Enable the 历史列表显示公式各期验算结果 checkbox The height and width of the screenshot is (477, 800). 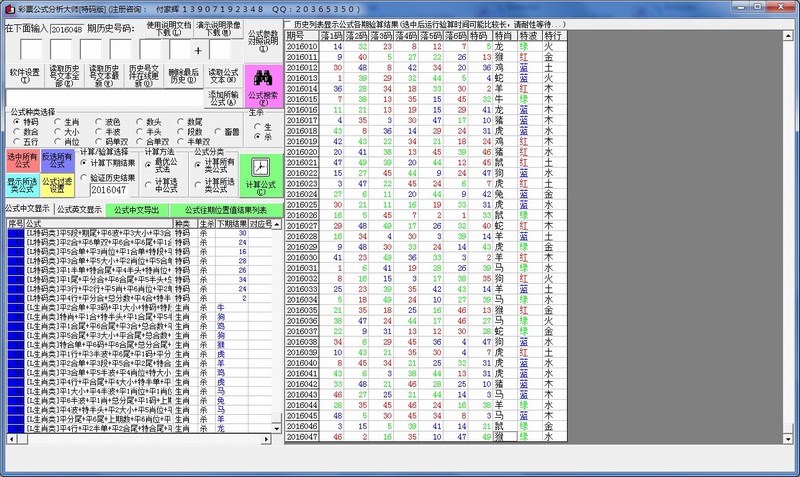289,23
